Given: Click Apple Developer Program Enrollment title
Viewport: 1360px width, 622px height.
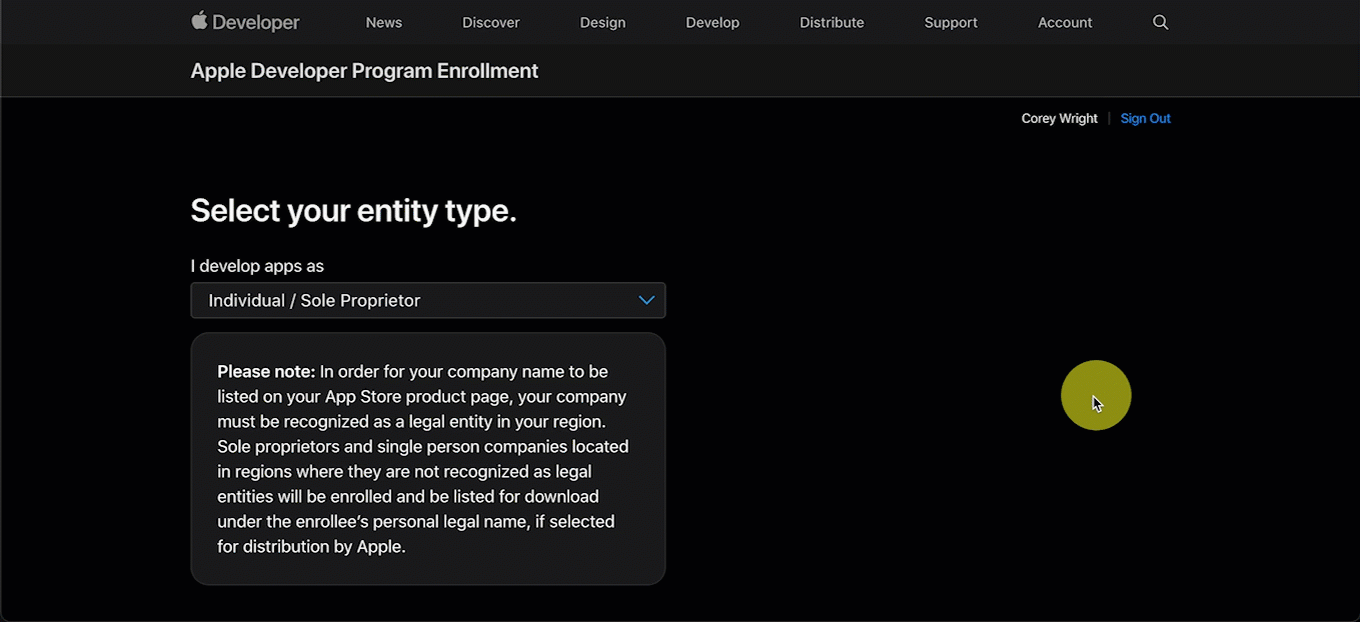Looking at the screenshot, I should click(x=364, y=71).
